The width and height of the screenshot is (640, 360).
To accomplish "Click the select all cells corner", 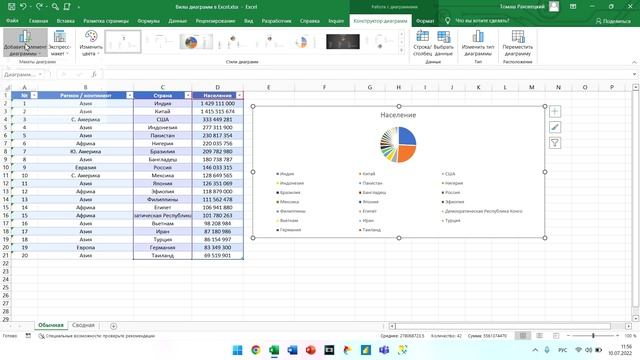I will click(x=7, y=87).
